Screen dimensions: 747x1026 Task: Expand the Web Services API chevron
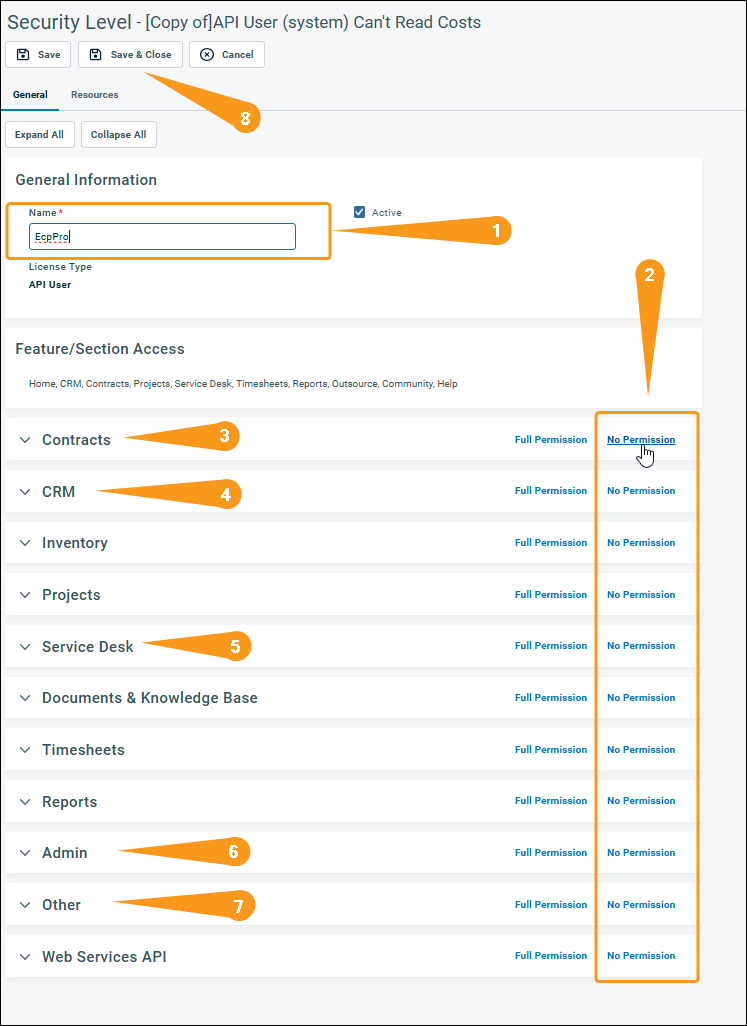pyautogui.click(x=25, y=957)
